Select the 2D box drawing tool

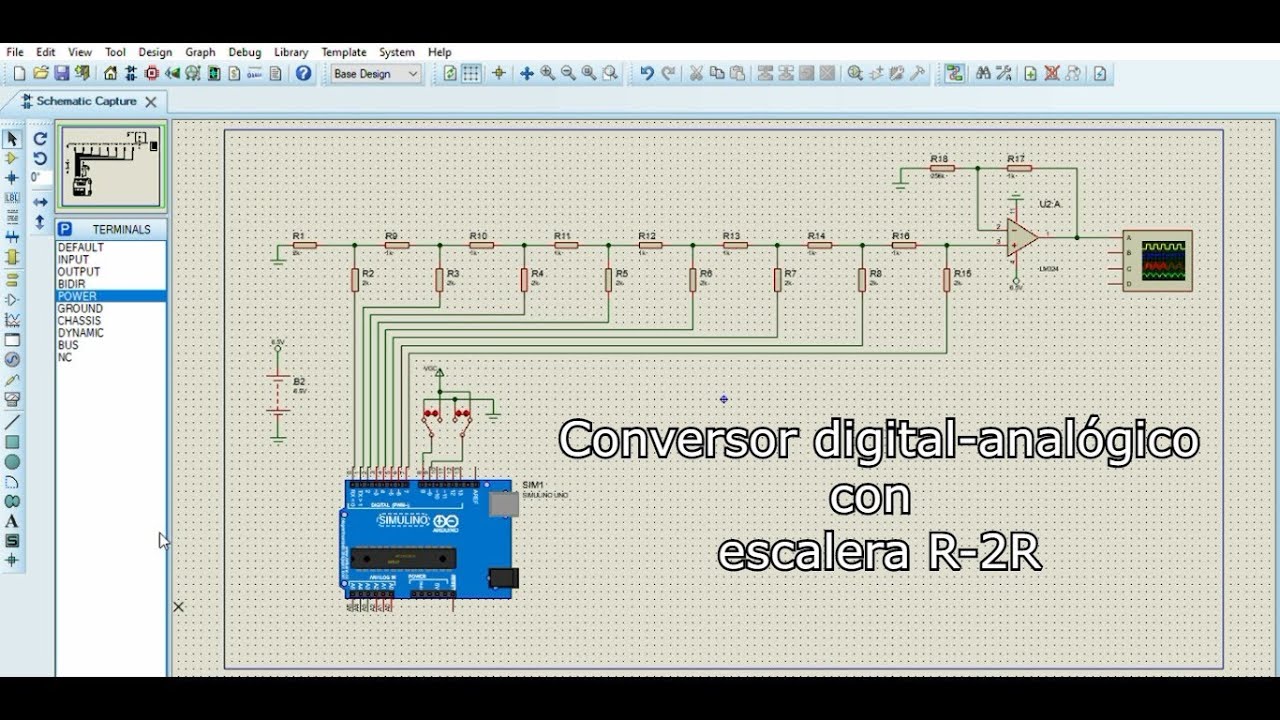pos(12,442)
